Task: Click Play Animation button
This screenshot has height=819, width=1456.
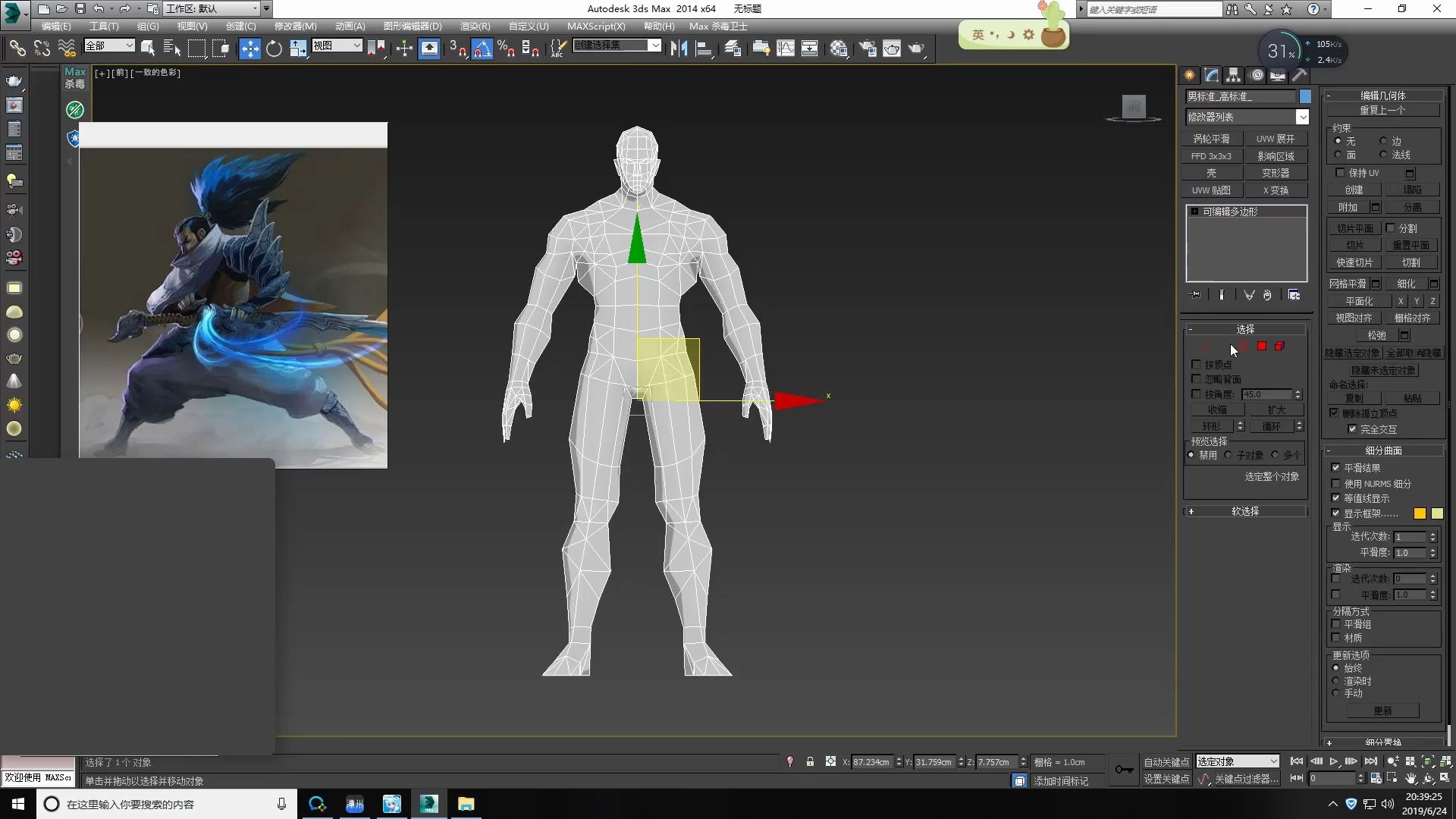Action: 1333,761
